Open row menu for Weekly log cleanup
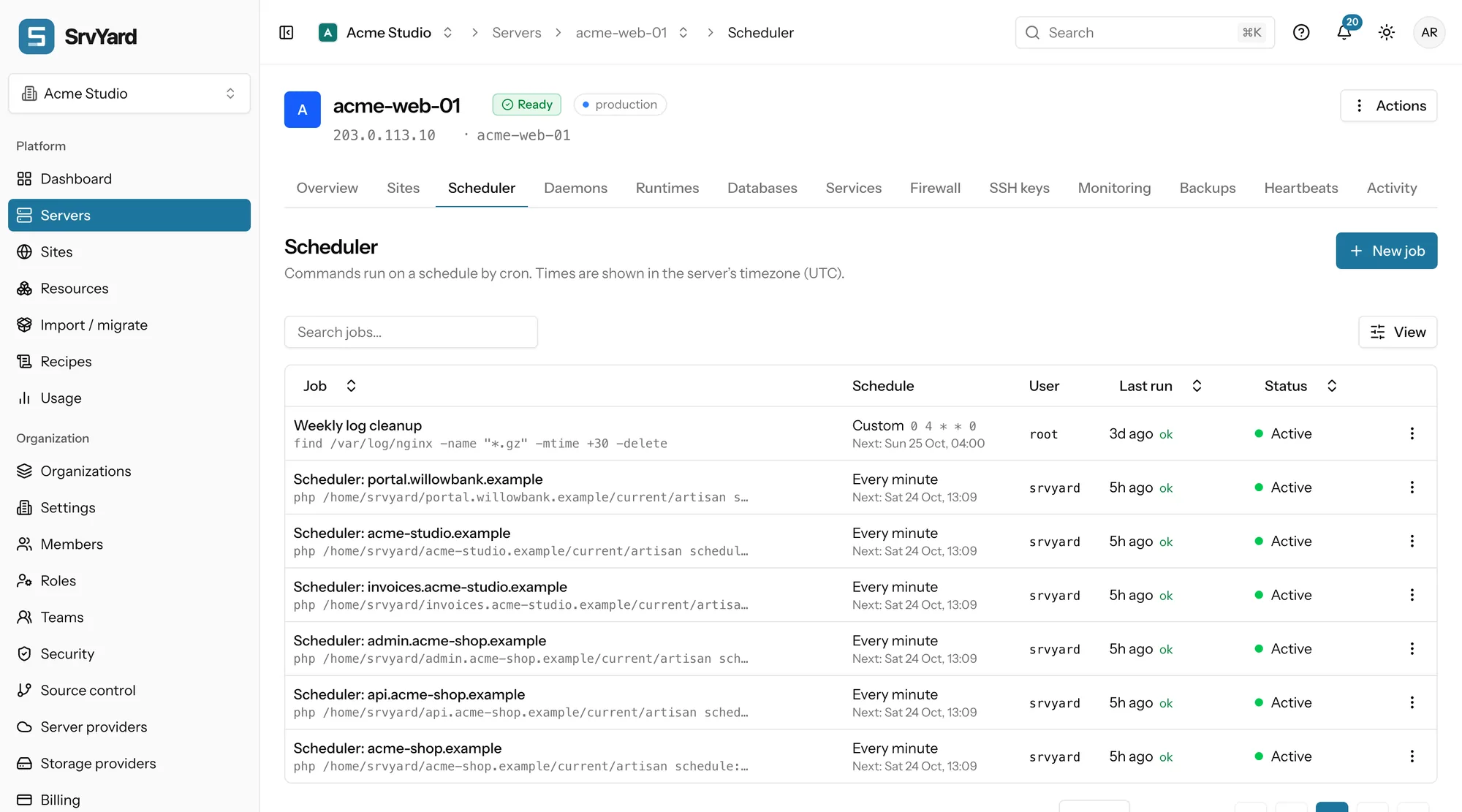The image size is (1462, 812). tap(1412, 434)
